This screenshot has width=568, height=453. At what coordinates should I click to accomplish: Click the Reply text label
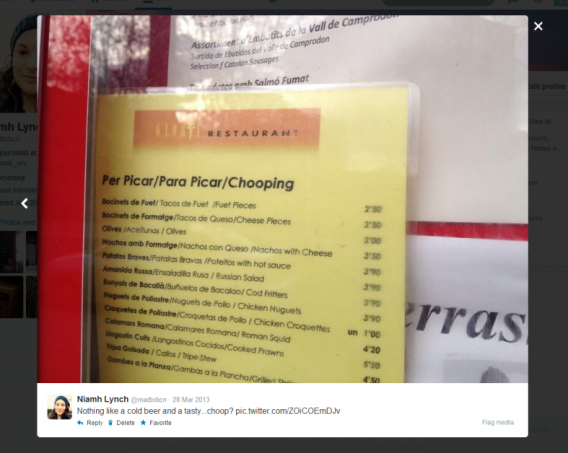tap(95, 423)
